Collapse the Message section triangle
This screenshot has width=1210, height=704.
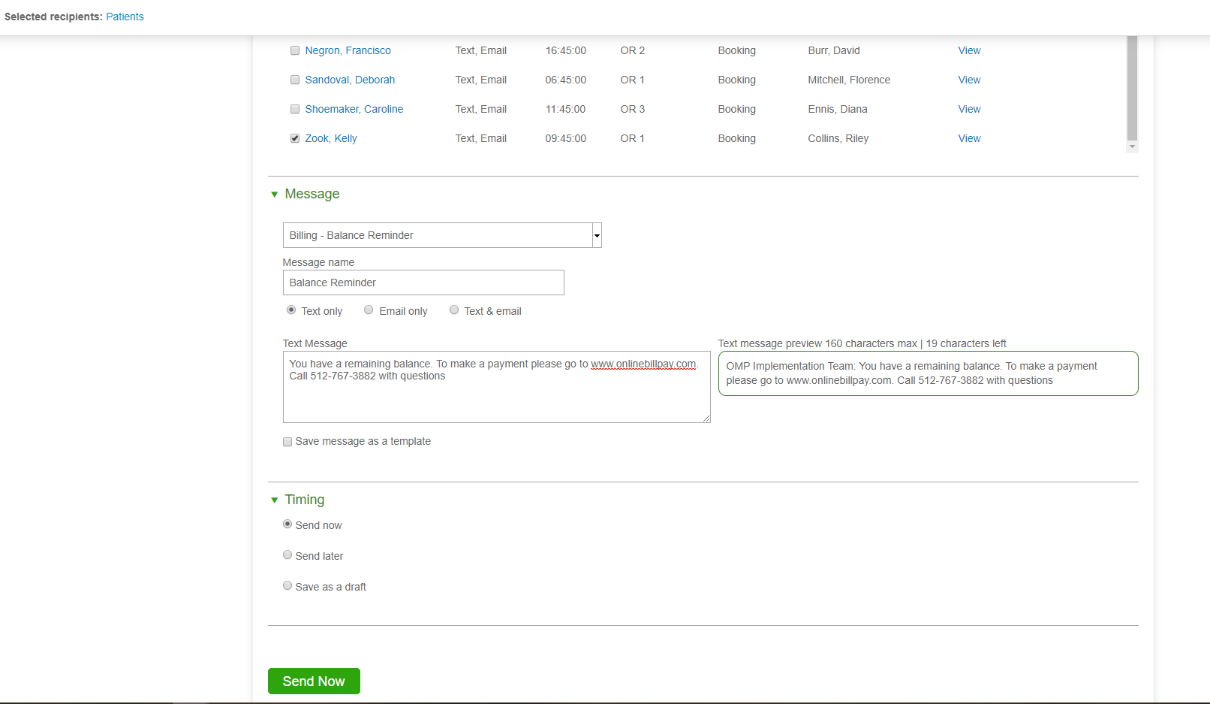click(274, 195)
